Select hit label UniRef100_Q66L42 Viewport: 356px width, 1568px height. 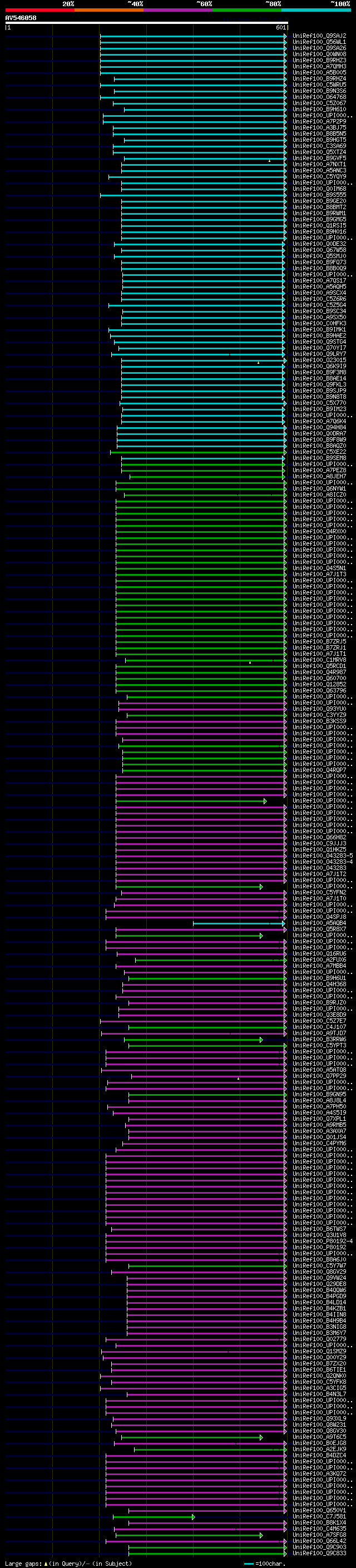pyautogui.click(x=319, y=1540)
